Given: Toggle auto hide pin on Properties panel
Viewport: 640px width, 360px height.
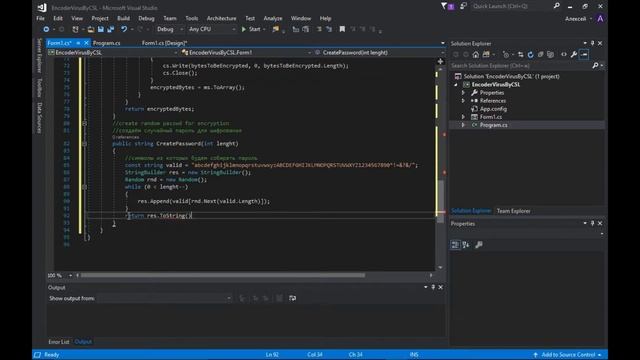Looking at the screenshot, I should point(592,223).
